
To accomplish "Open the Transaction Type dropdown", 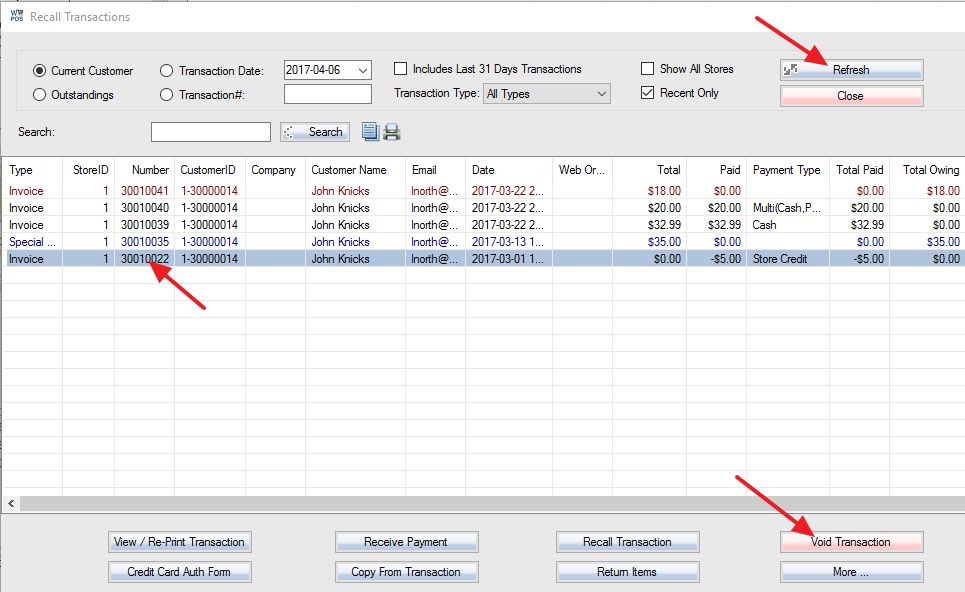I will 601,93.
